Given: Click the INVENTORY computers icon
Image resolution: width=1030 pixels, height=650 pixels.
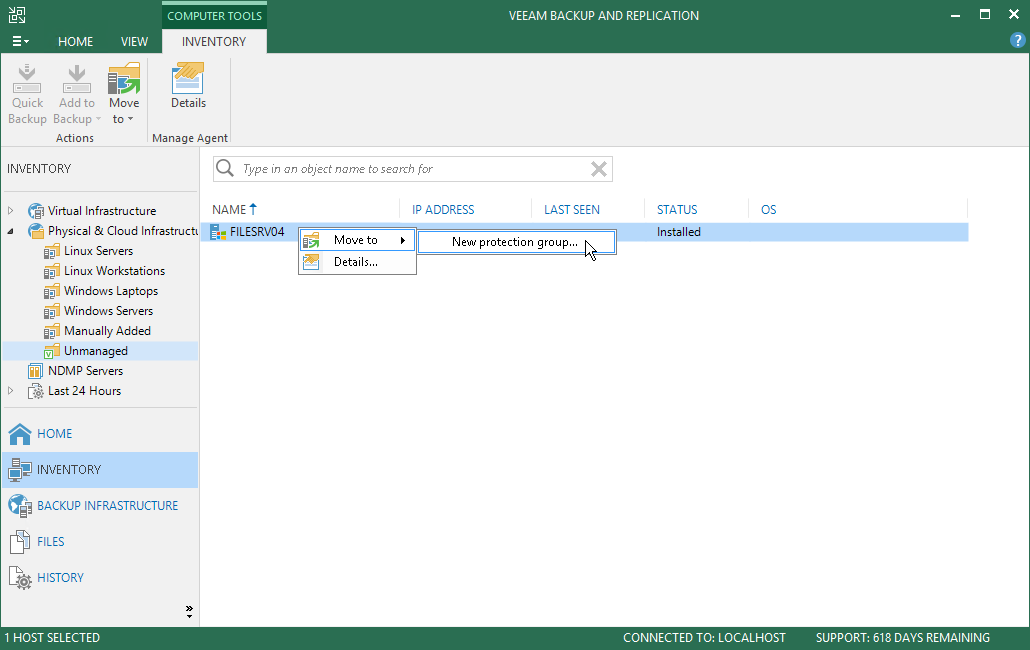Looking at the screenshot, I should coord(20,469).
